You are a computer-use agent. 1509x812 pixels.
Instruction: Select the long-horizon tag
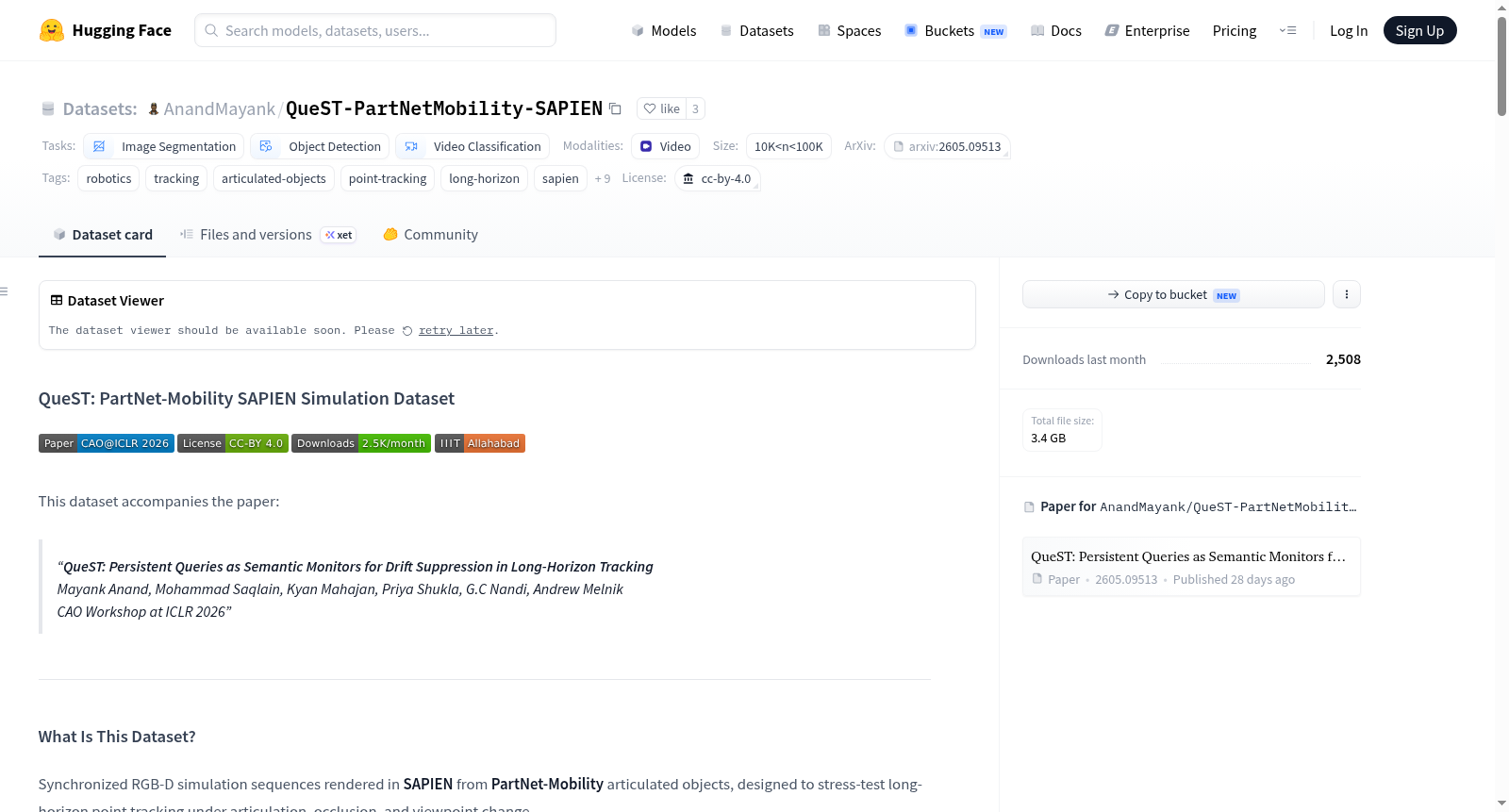tap(484, 178)
